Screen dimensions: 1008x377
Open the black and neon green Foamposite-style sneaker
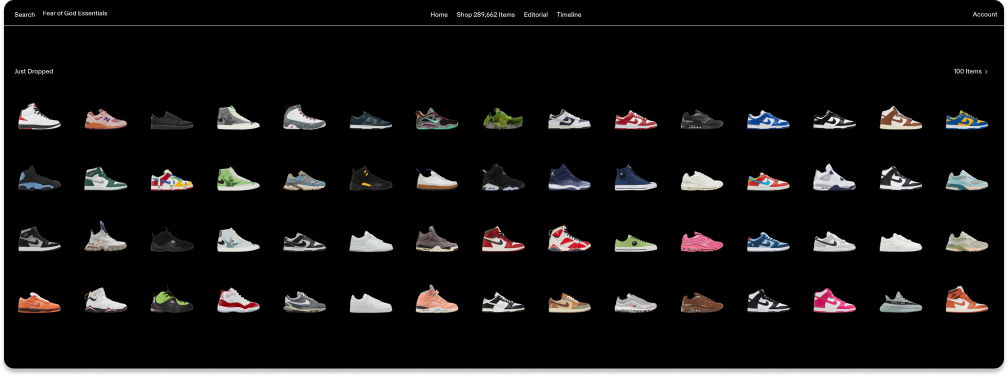(172, 300)
